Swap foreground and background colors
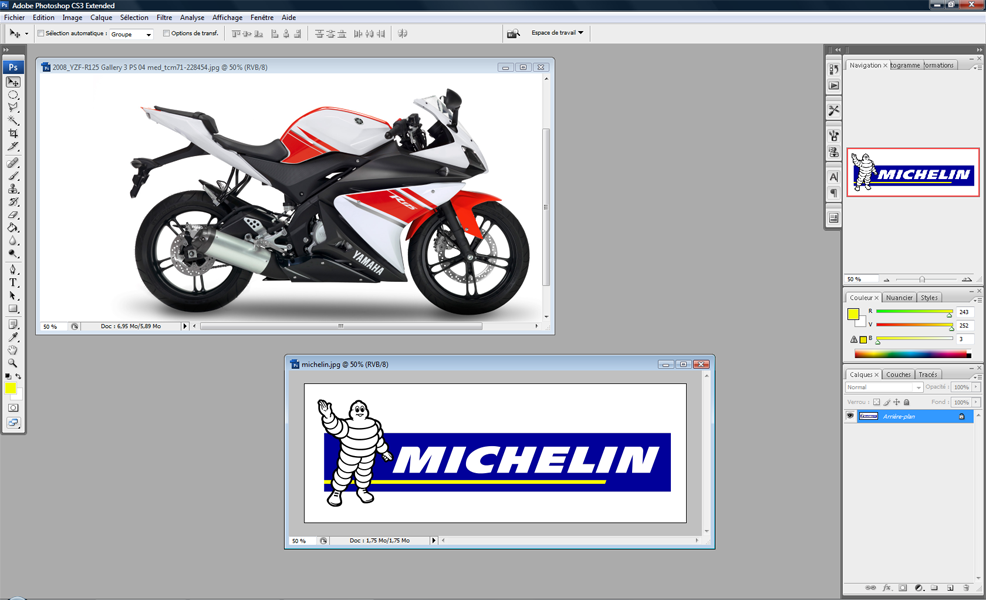 tap(18, 376)
